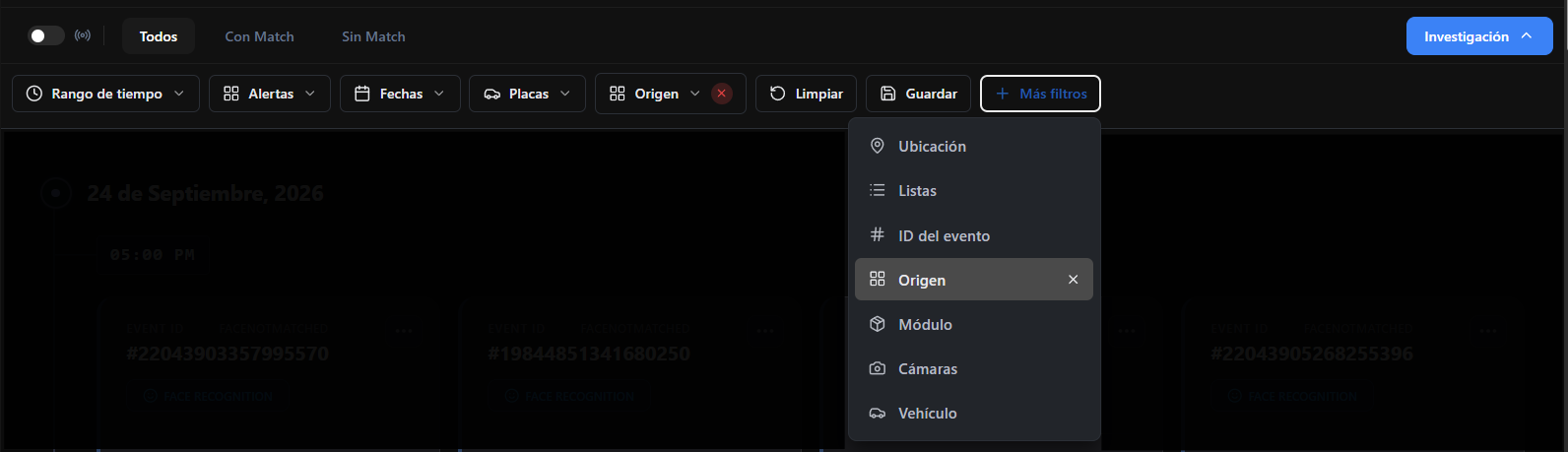Click the grid icon beside Origen menu entry
Image resolution: width=1568 pixels, height=452 pixels.
coord(878,279)
